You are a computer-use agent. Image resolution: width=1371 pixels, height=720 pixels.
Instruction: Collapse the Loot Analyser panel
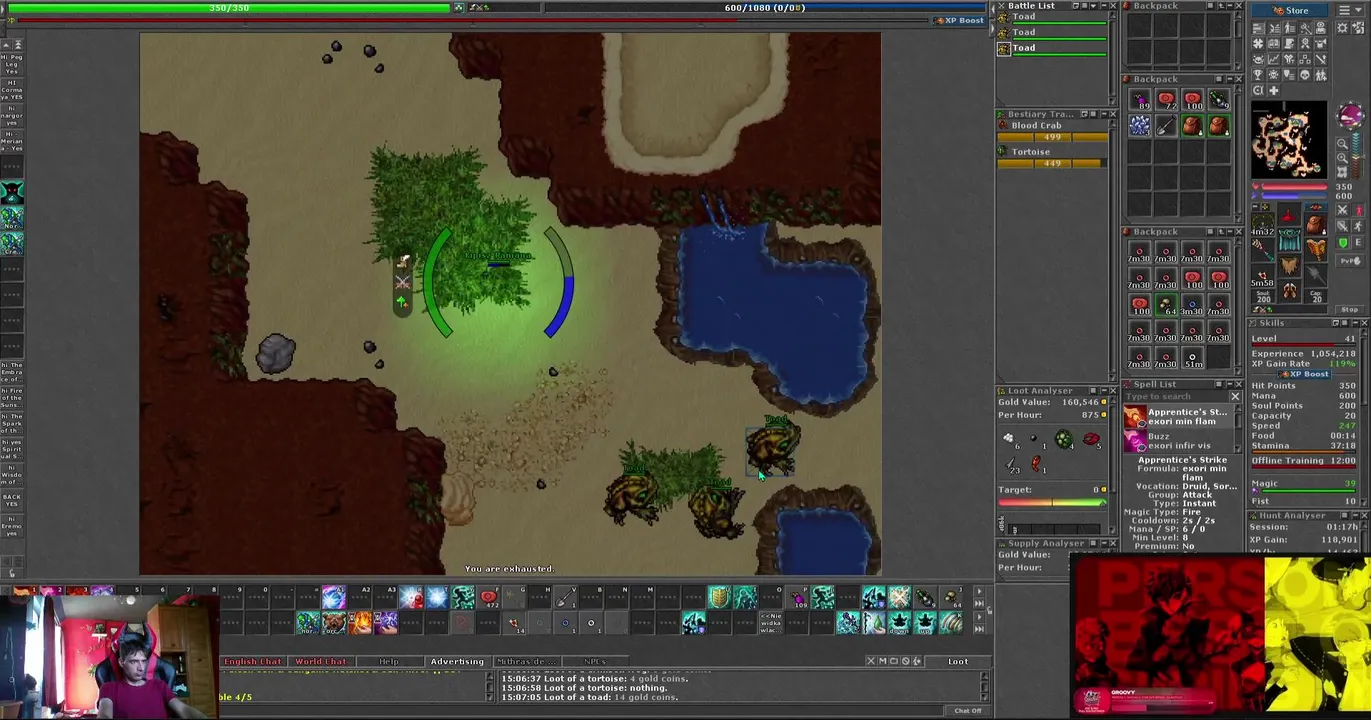tap(1102, 391)
